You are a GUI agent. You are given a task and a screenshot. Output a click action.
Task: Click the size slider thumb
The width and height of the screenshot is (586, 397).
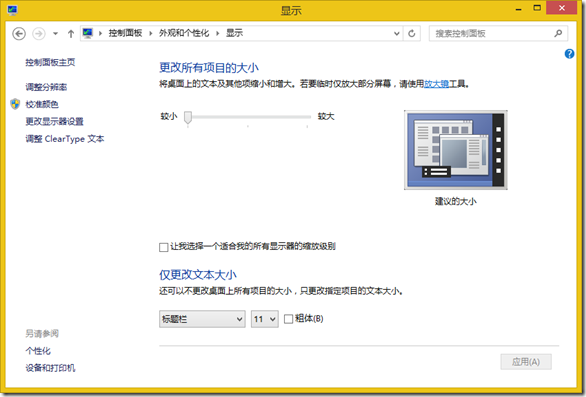coord(188,117)
